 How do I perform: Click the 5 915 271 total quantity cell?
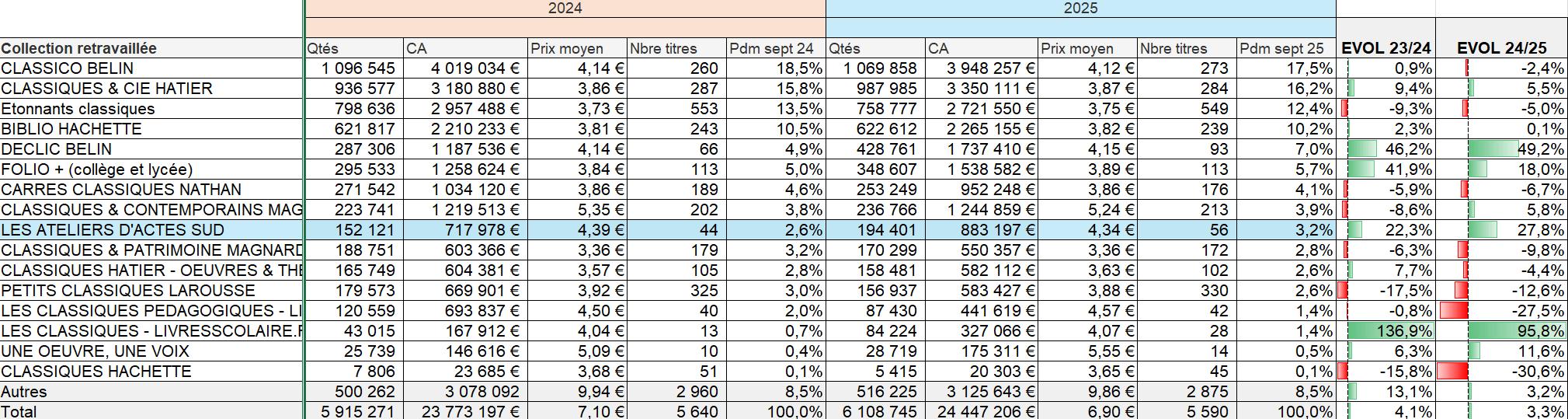click(354, 411)
